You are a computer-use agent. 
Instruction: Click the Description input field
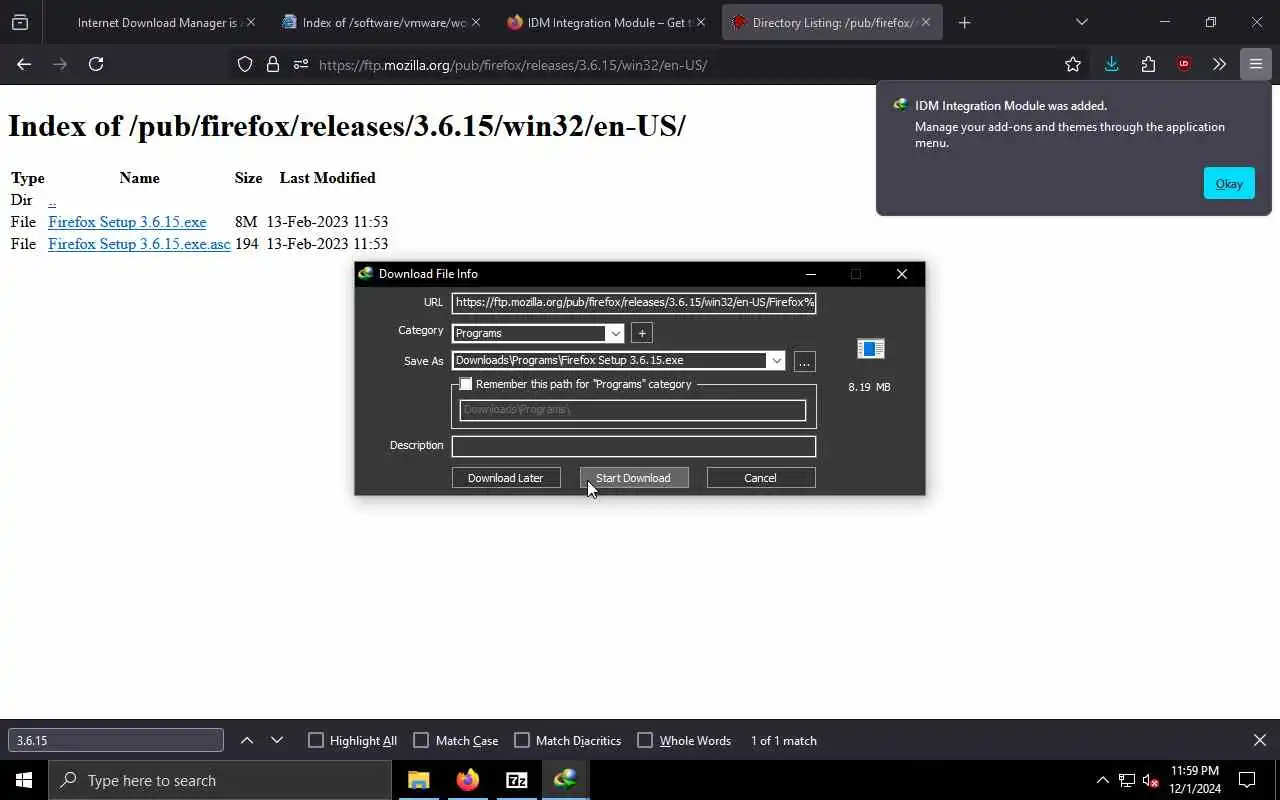coord(634,446)
